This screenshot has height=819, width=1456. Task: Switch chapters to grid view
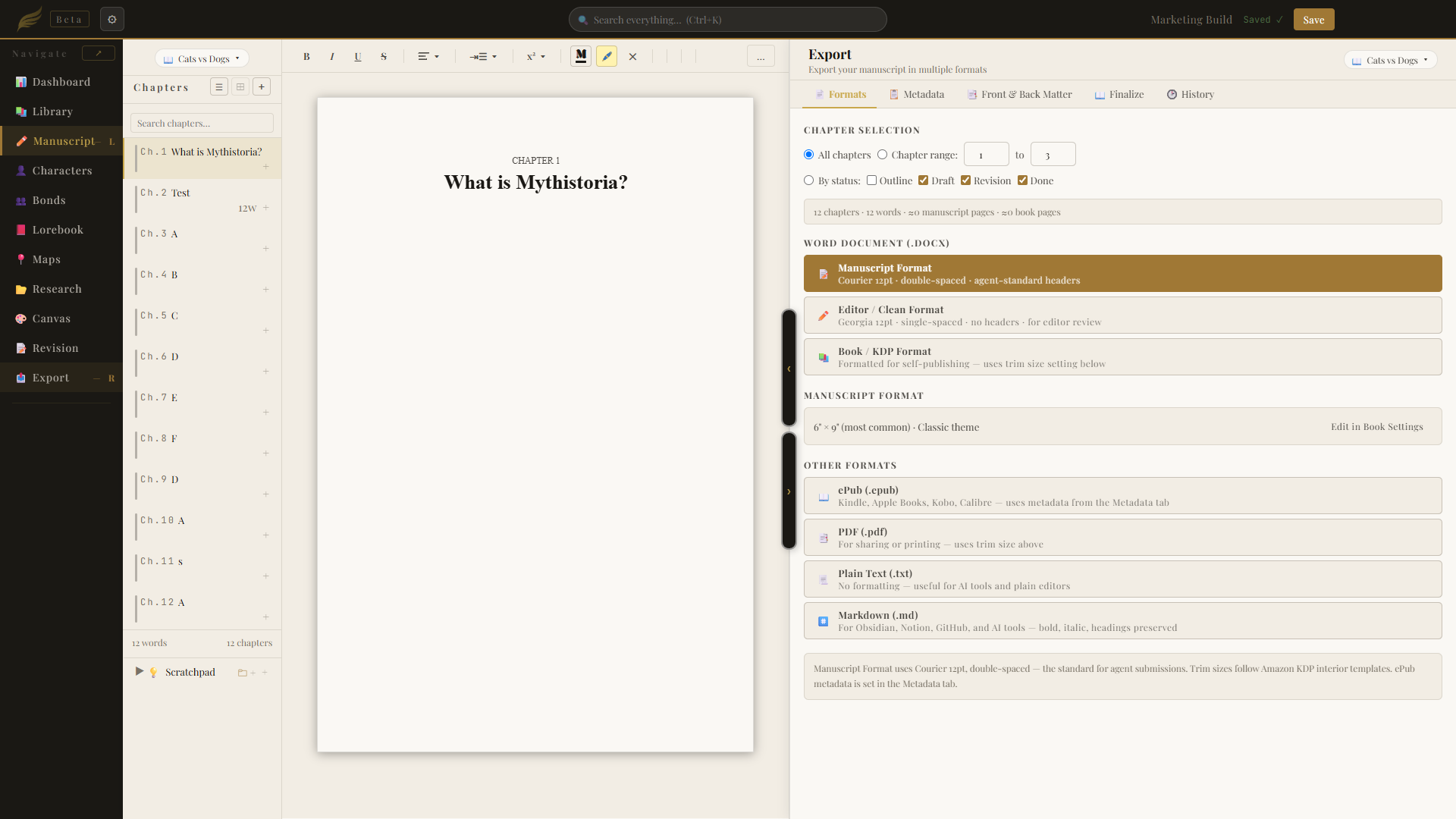240,87
